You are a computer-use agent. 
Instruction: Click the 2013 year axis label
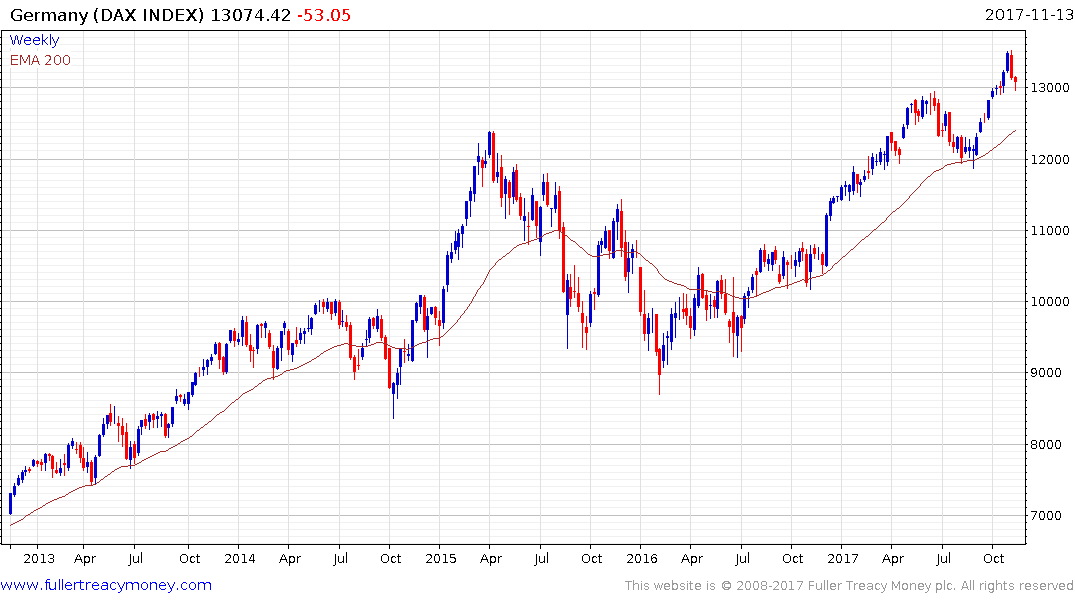(38, 558)
